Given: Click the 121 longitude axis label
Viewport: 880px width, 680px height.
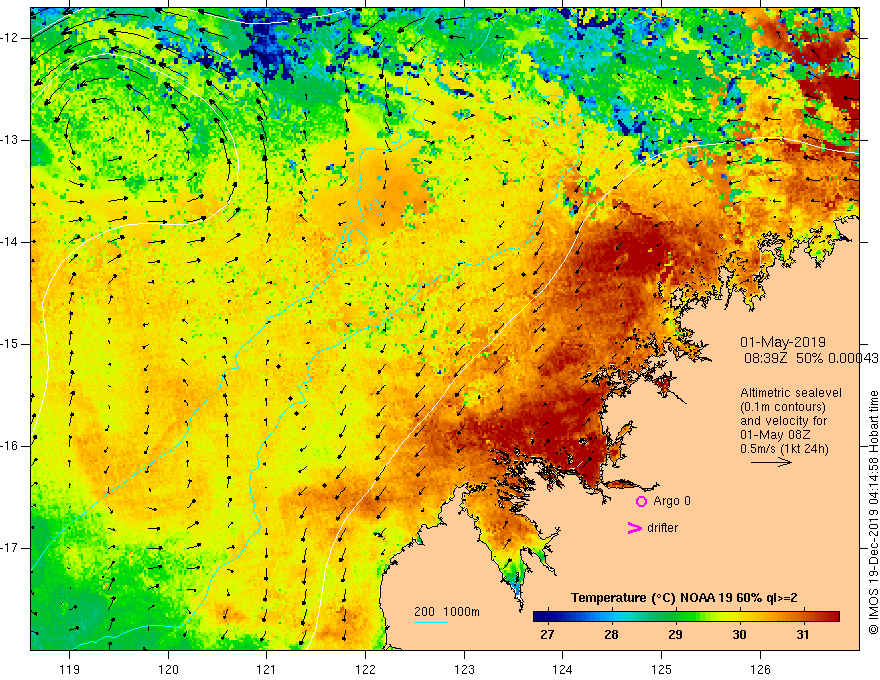Looking at the screenshot, I should pos(267,669).
